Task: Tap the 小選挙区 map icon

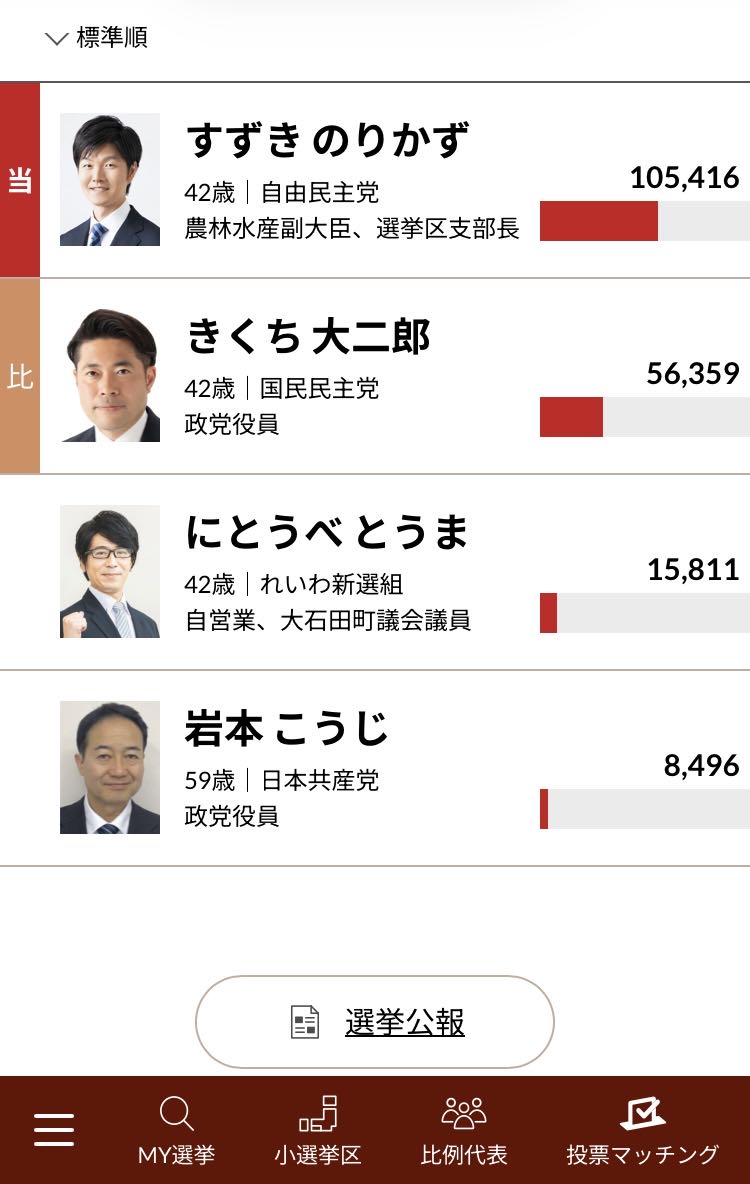Action: click(x=318, y=1114)
